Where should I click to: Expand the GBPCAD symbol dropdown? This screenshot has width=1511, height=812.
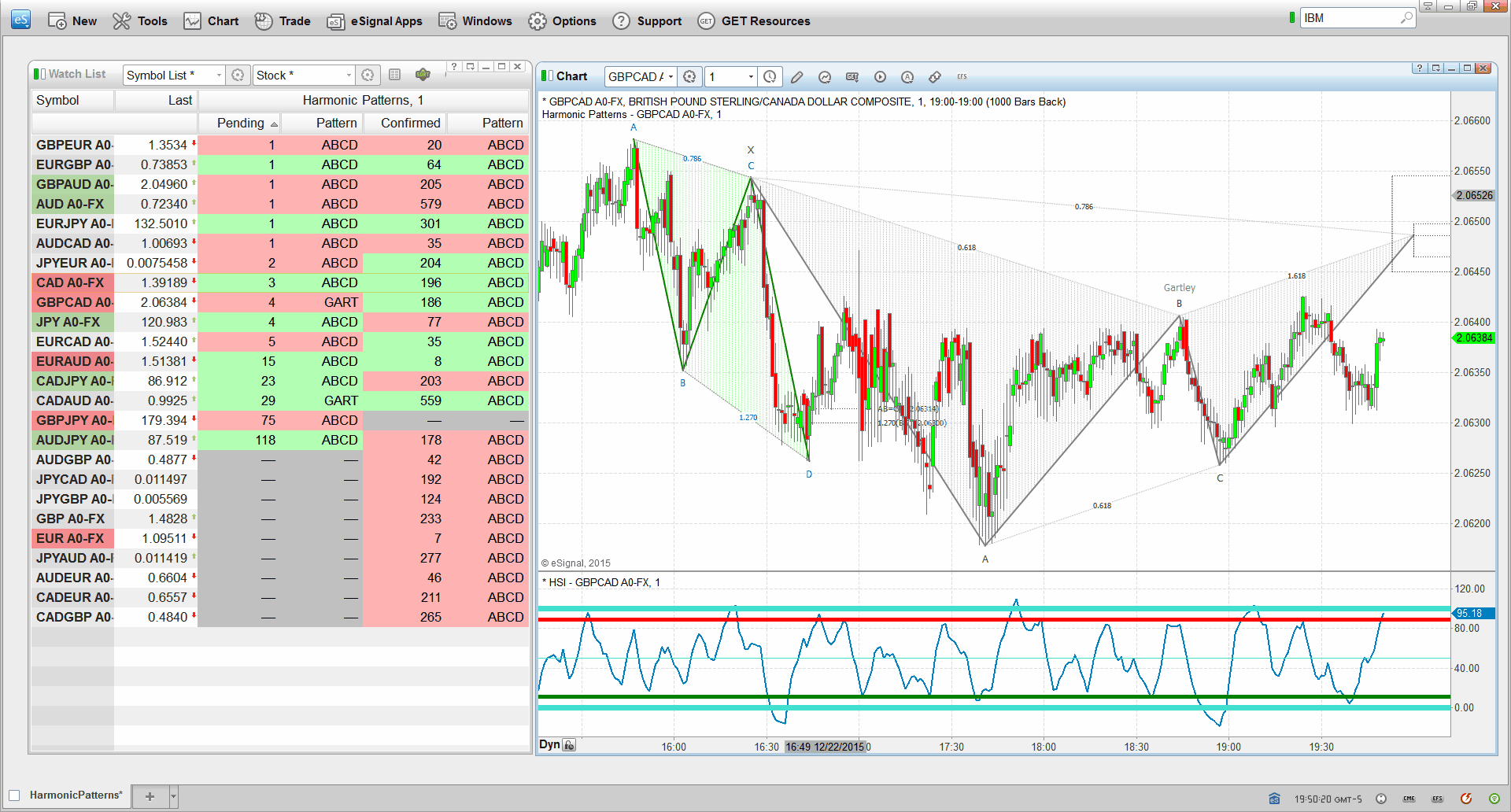point(671,76)
